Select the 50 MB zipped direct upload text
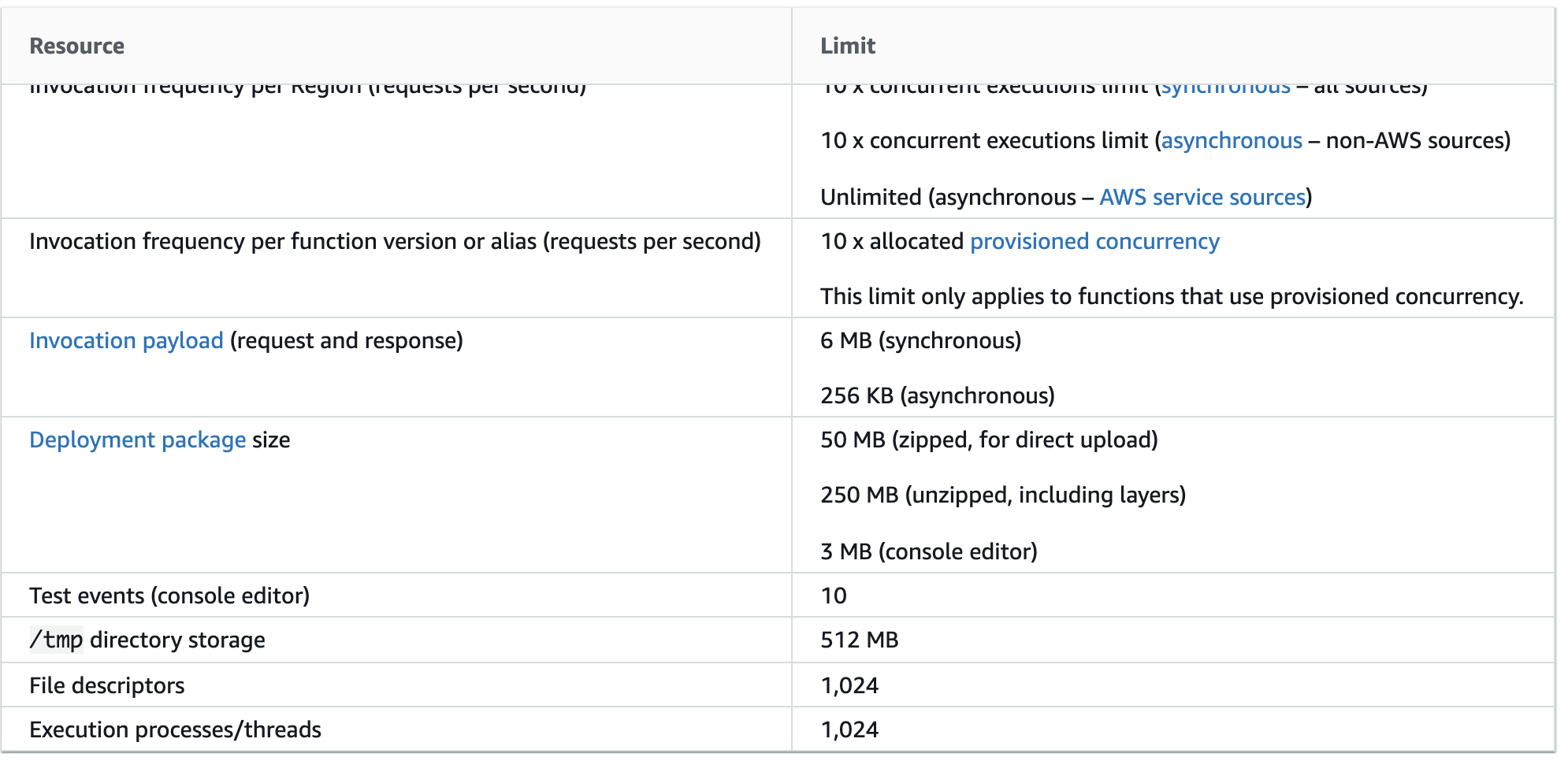The width and height of the screenshot is (1568, 772). (989, 440)
